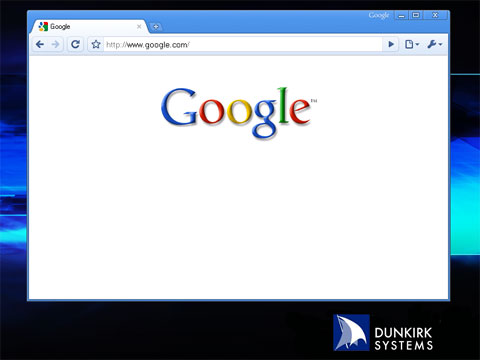The image size is (480, 360).
Task: Click the Dunkirk sail logo icon
Action: [351, 332]
